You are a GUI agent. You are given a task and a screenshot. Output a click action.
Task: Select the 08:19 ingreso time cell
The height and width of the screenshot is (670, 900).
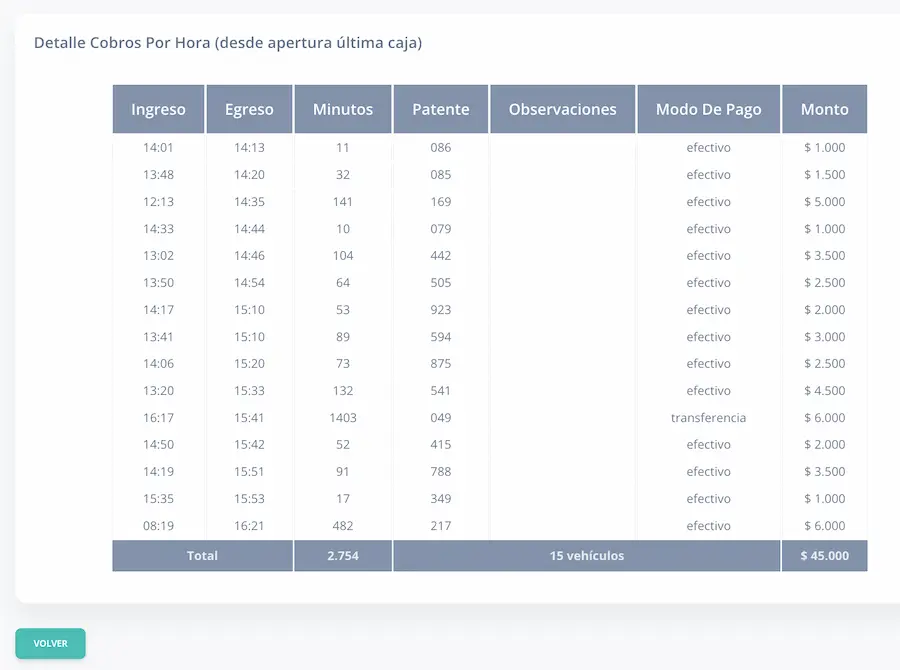(158, 526)
